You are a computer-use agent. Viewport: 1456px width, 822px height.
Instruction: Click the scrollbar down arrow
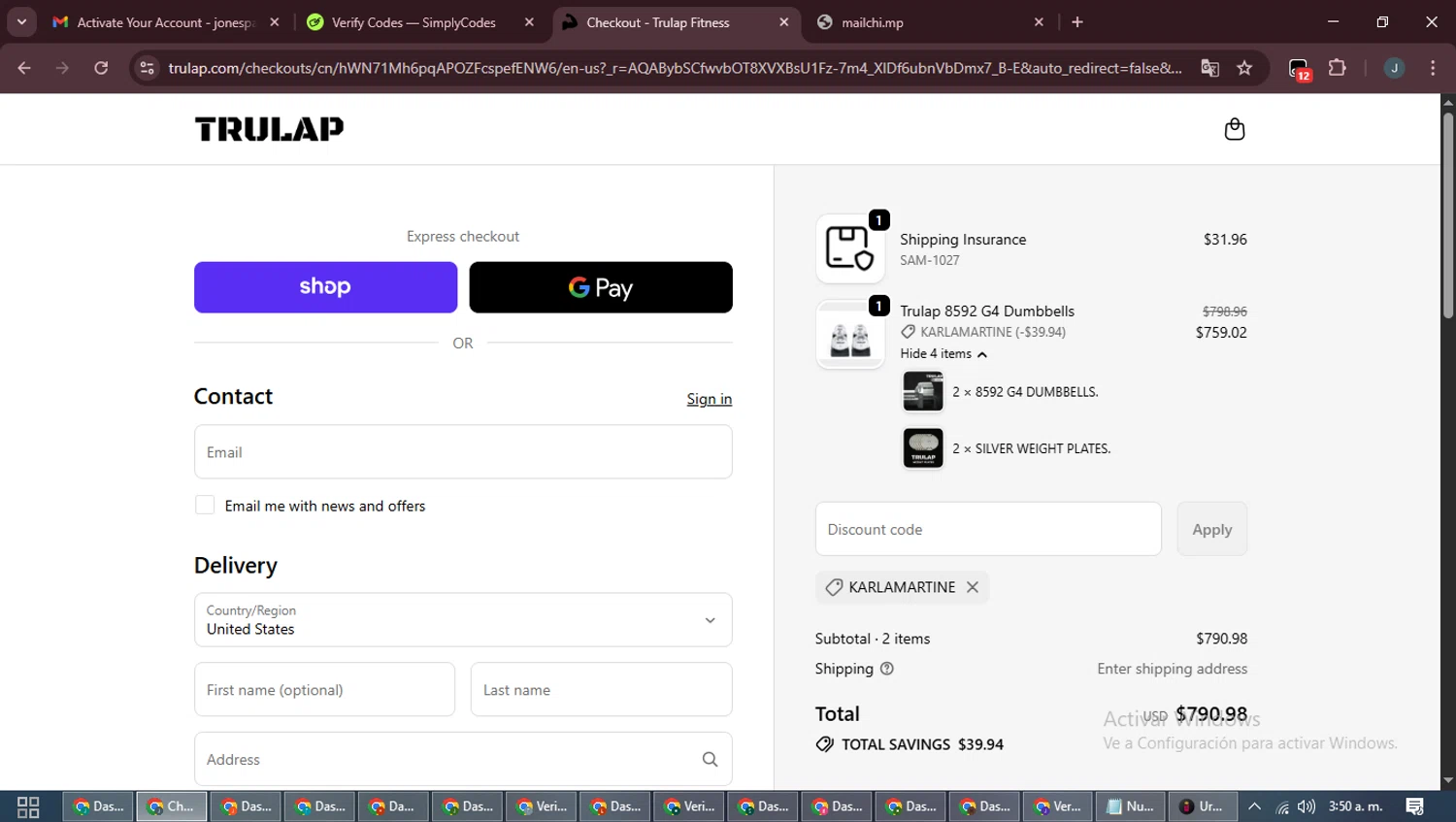click(x=1447, y=781)
